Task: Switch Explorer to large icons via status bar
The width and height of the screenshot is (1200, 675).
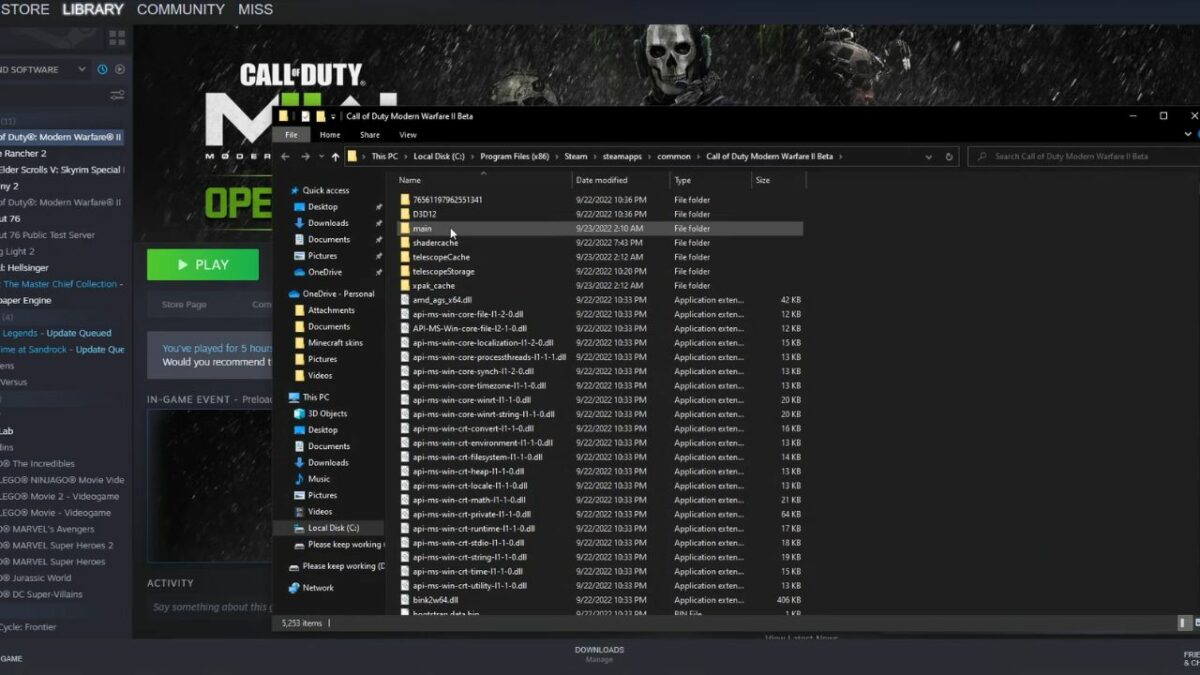Action: tap(1197, 621)
